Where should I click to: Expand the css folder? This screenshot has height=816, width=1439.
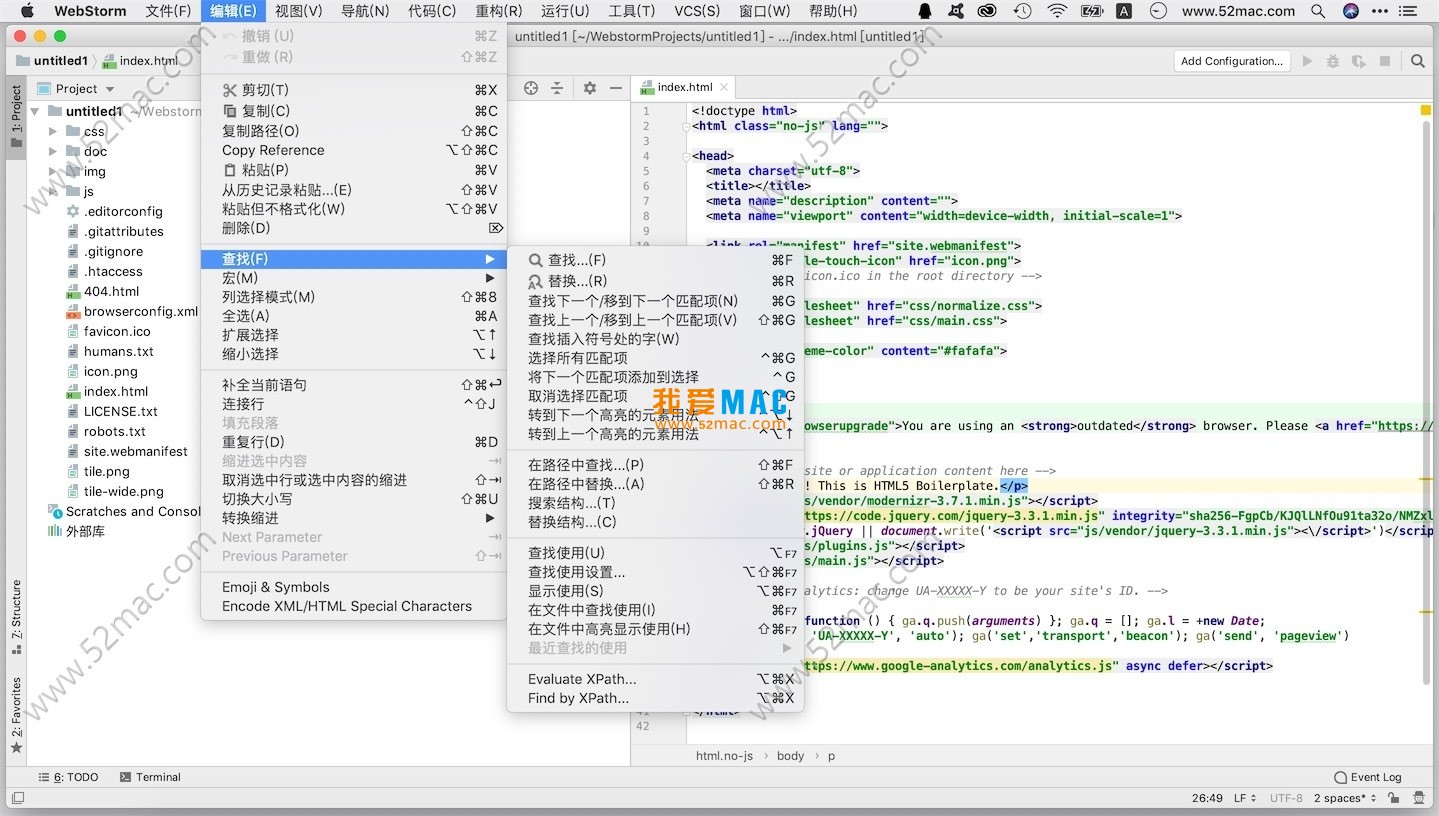pyautogui.click(x=54, y=131)
